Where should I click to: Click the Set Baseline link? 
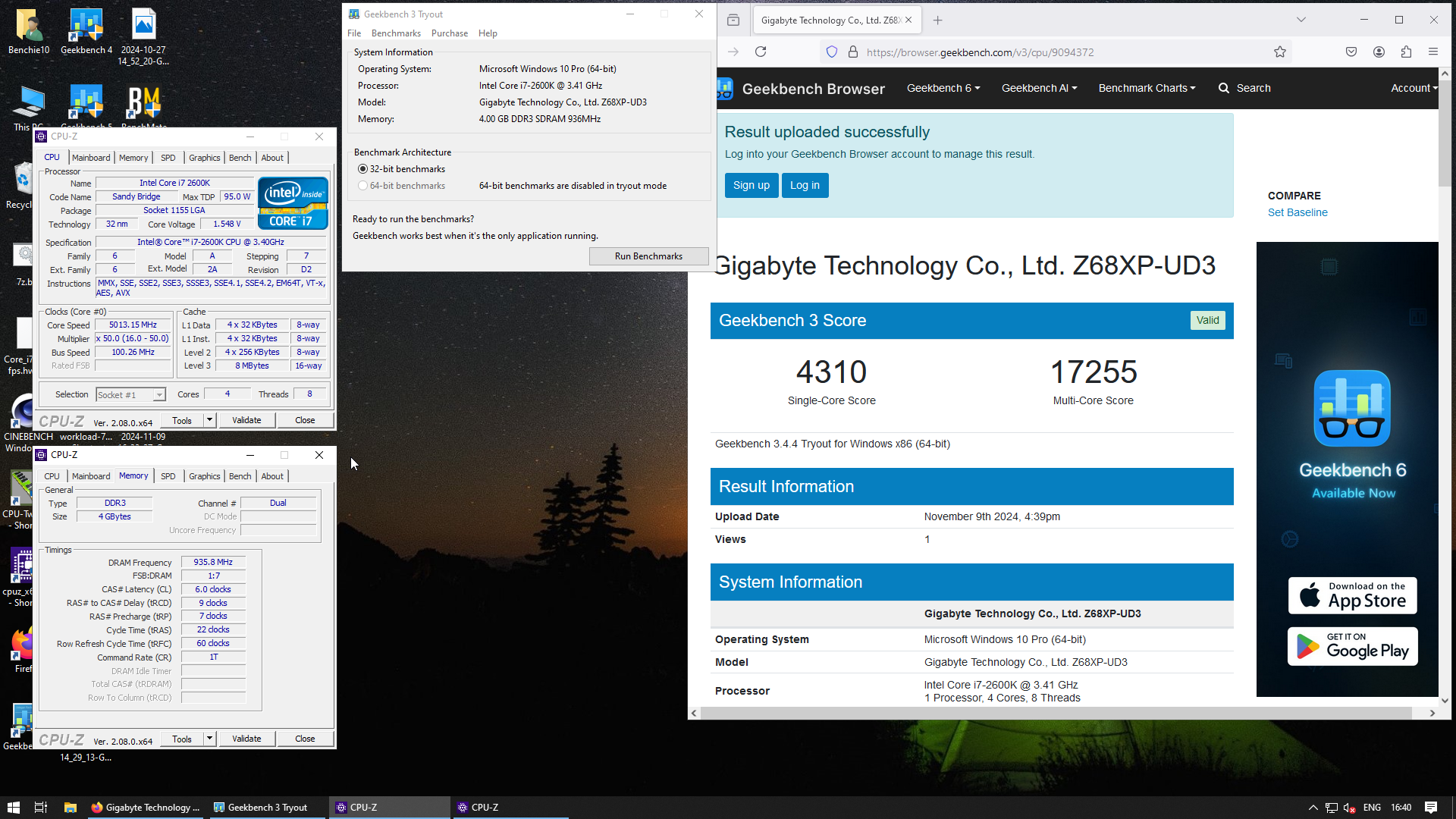point(1298,212)
